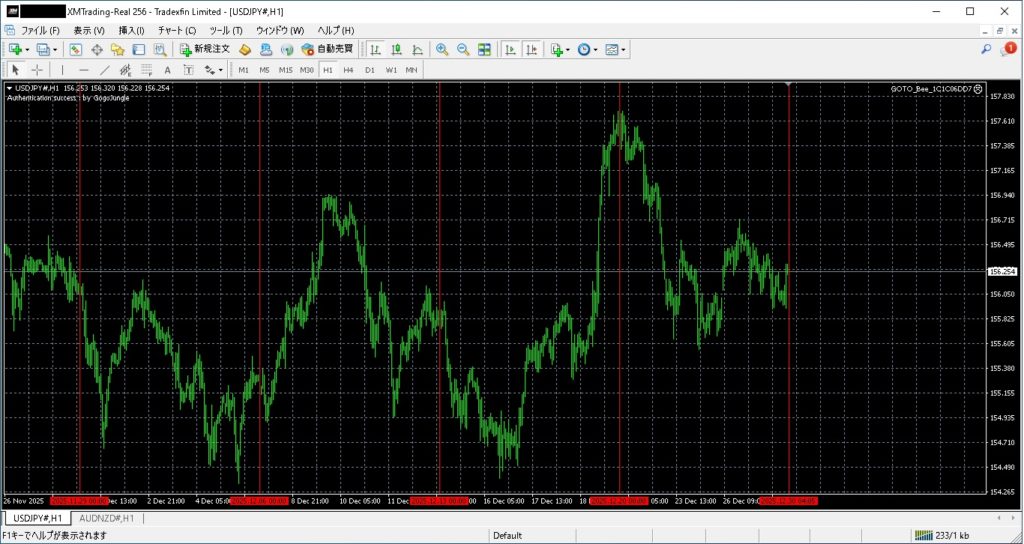
Task: Switch to the AUDNZD#,H1 chart tab
Action: coord(107,518)
